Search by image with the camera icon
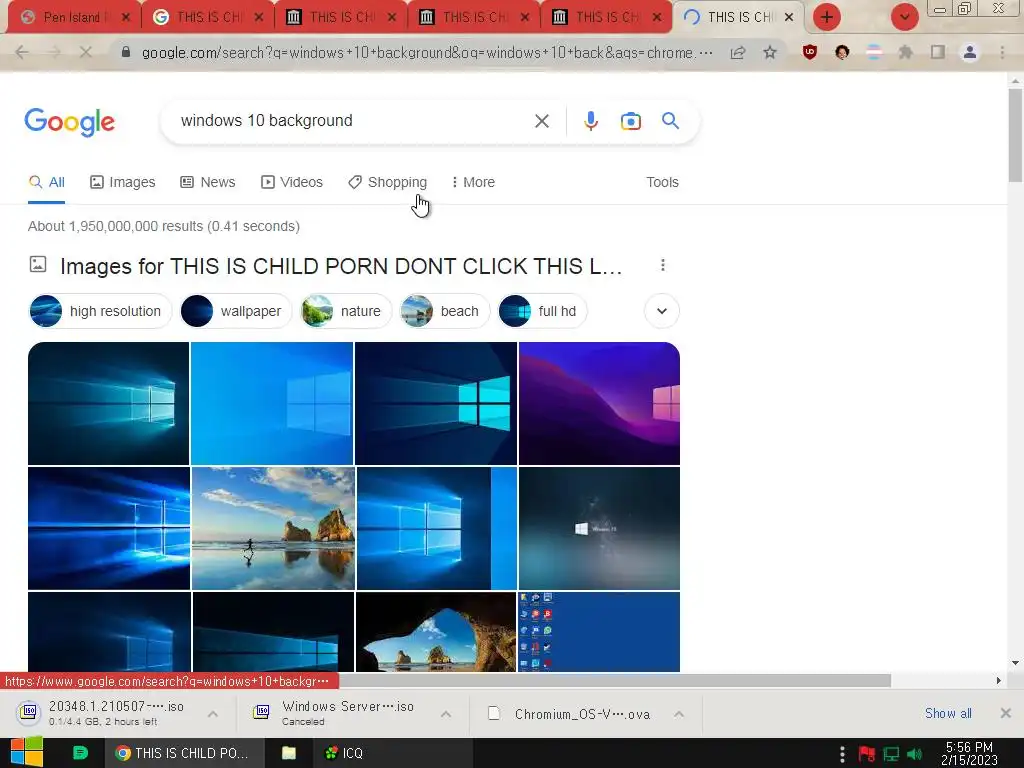The image size is (1024, 768). (x=630, y=121)
